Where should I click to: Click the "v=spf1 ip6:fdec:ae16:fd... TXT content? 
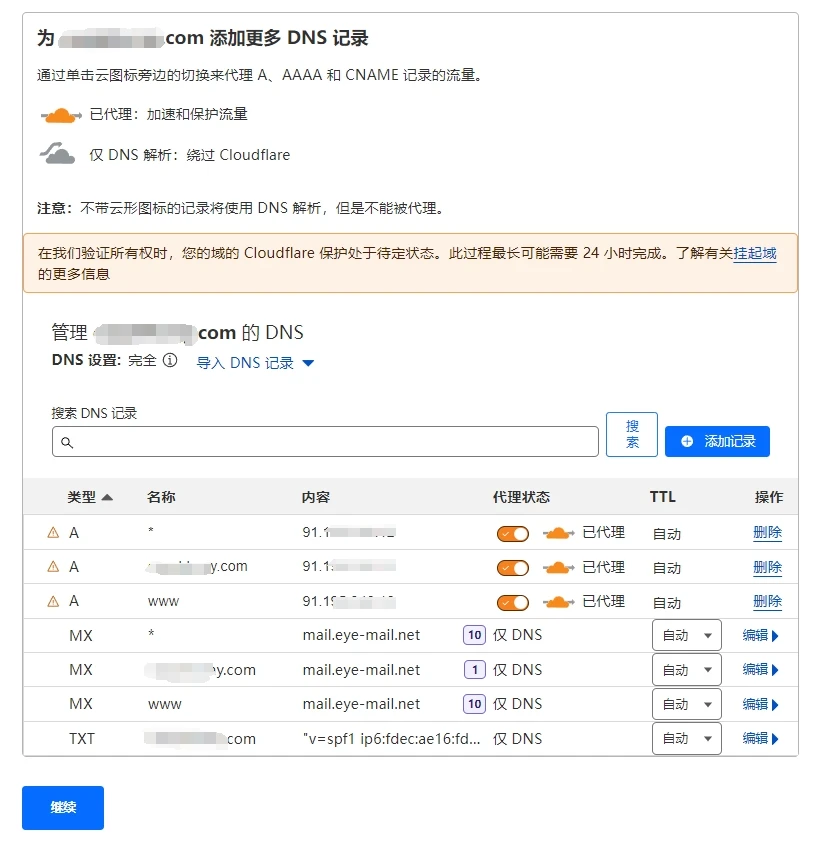click(391, 739)
